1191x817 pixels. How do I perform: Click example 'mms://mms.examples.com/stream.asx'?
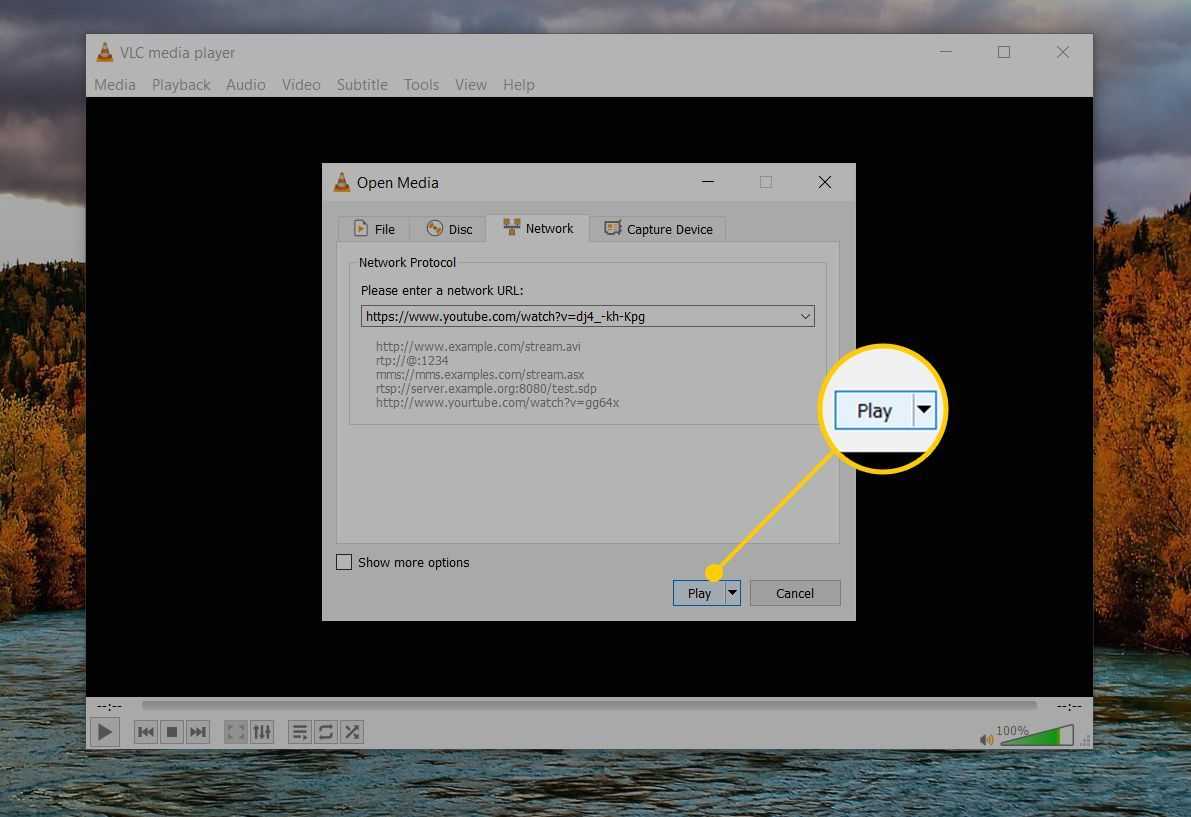[x=480, y=375]
